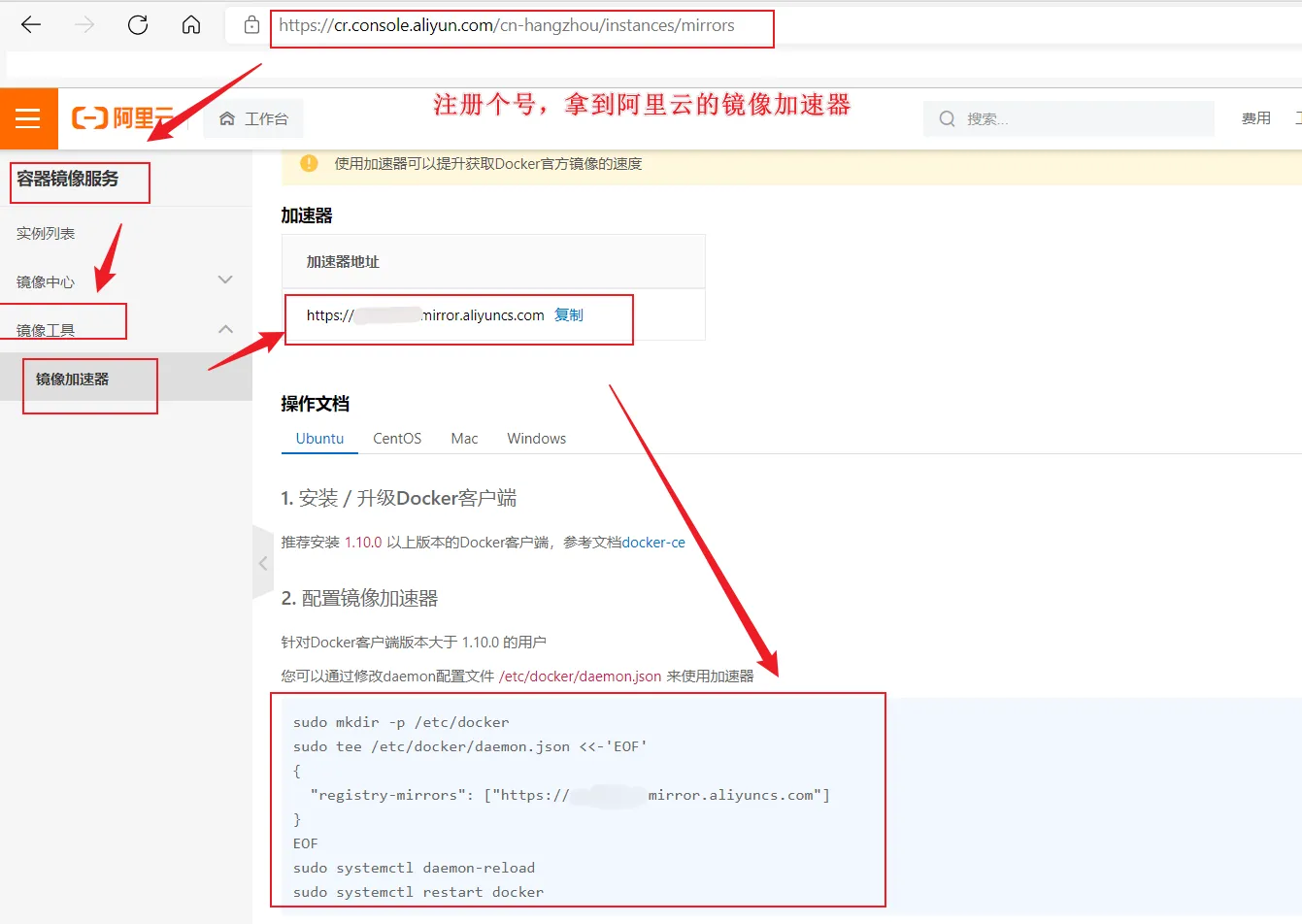The width and height of the screenshot is (1302, 924).
Task: Expand 镜像中心 with its chevron
Action: click(225, 280)
